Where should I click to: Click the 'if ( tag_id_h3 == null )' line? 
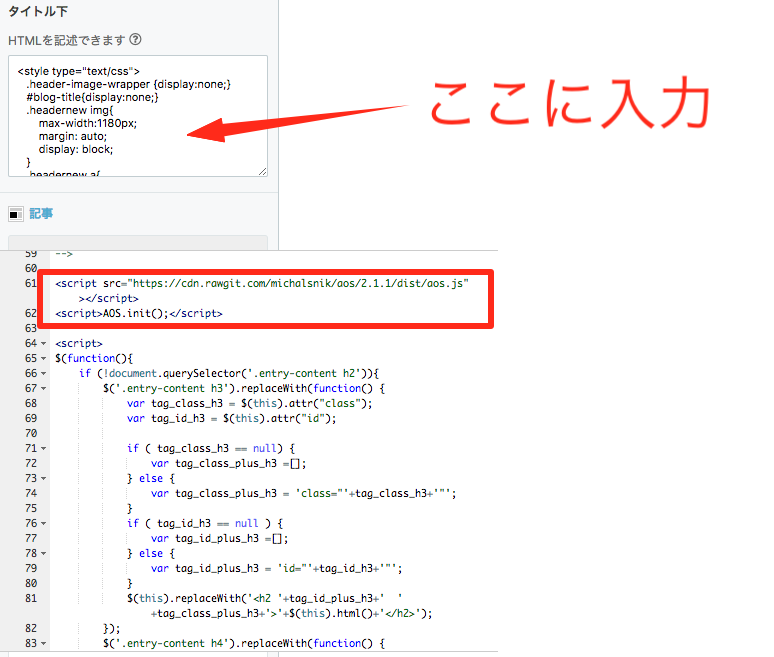[205, 523]
